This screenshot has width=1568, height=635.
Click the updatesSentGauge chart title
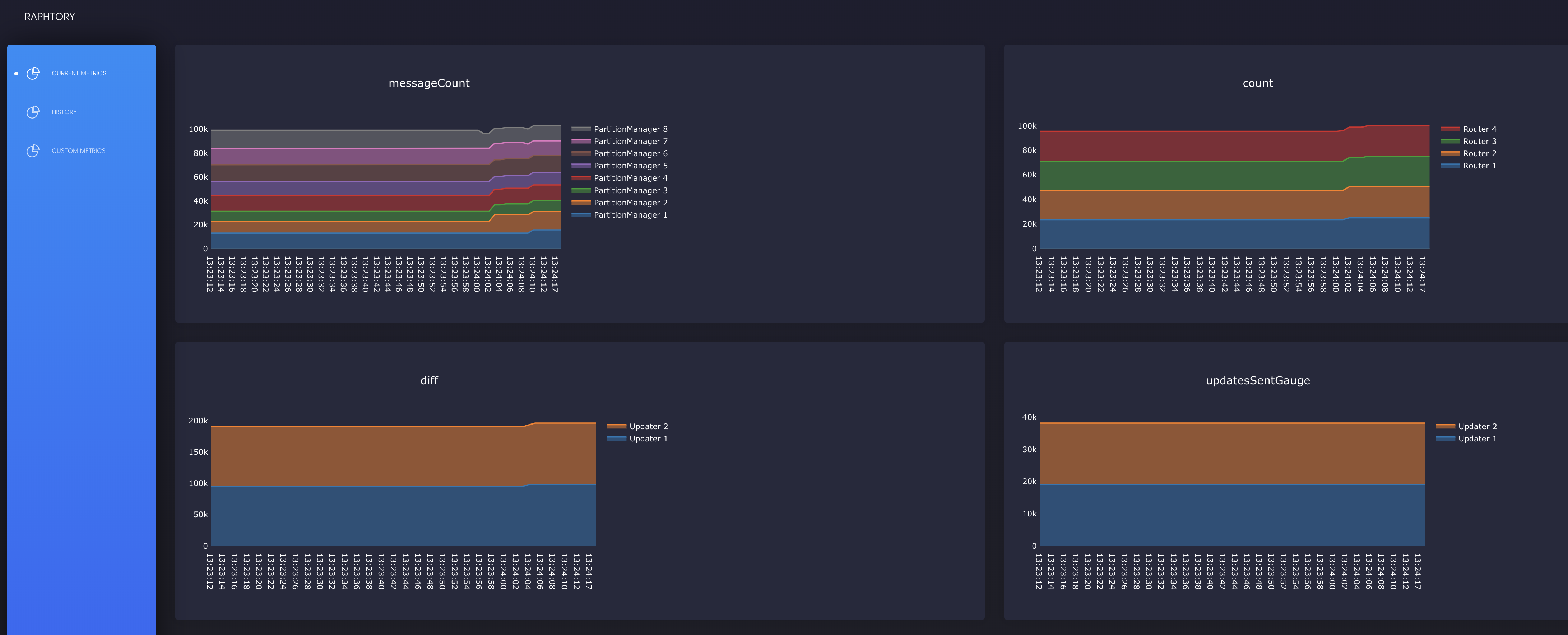pos(1258,380)
